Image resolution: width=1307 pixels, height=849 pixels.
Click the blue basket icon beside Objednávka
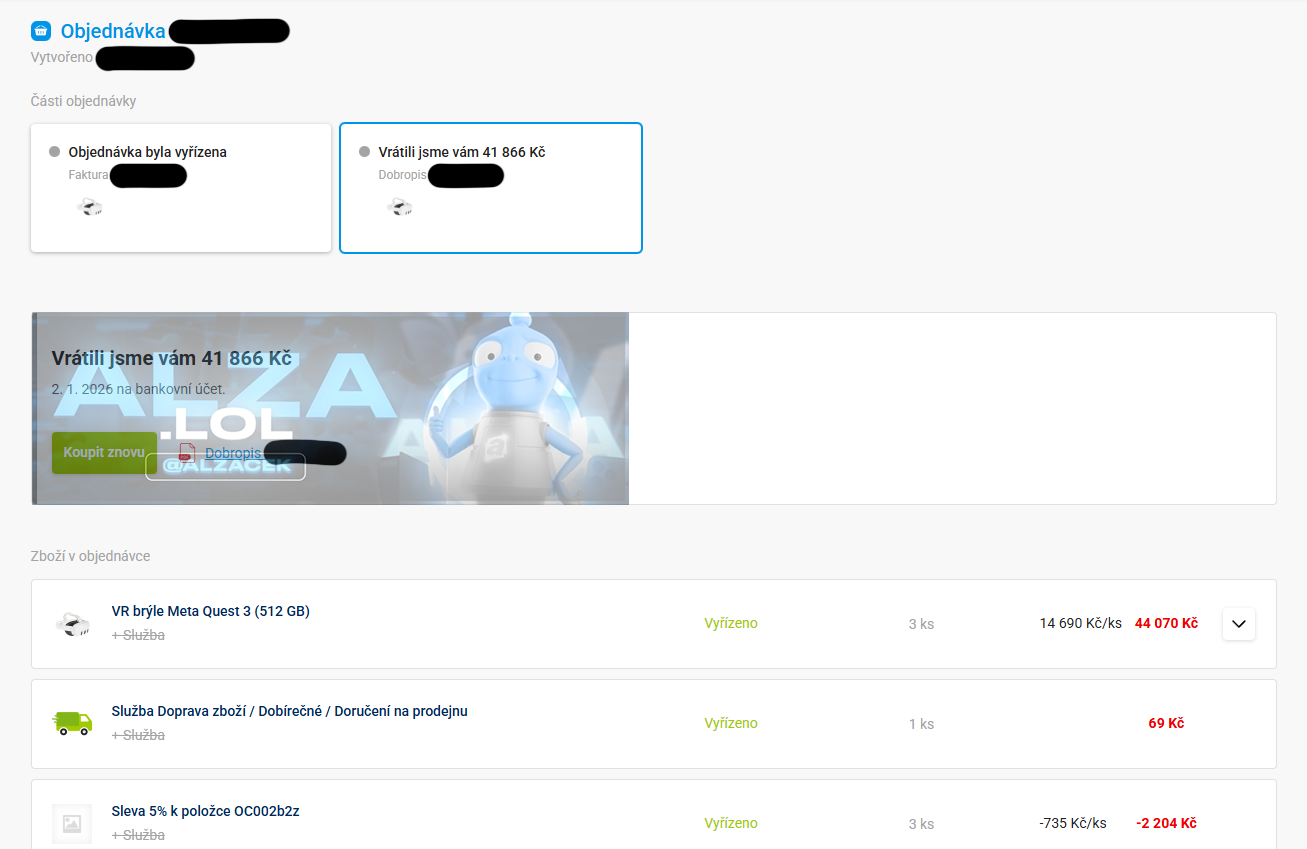click(41, 31)
